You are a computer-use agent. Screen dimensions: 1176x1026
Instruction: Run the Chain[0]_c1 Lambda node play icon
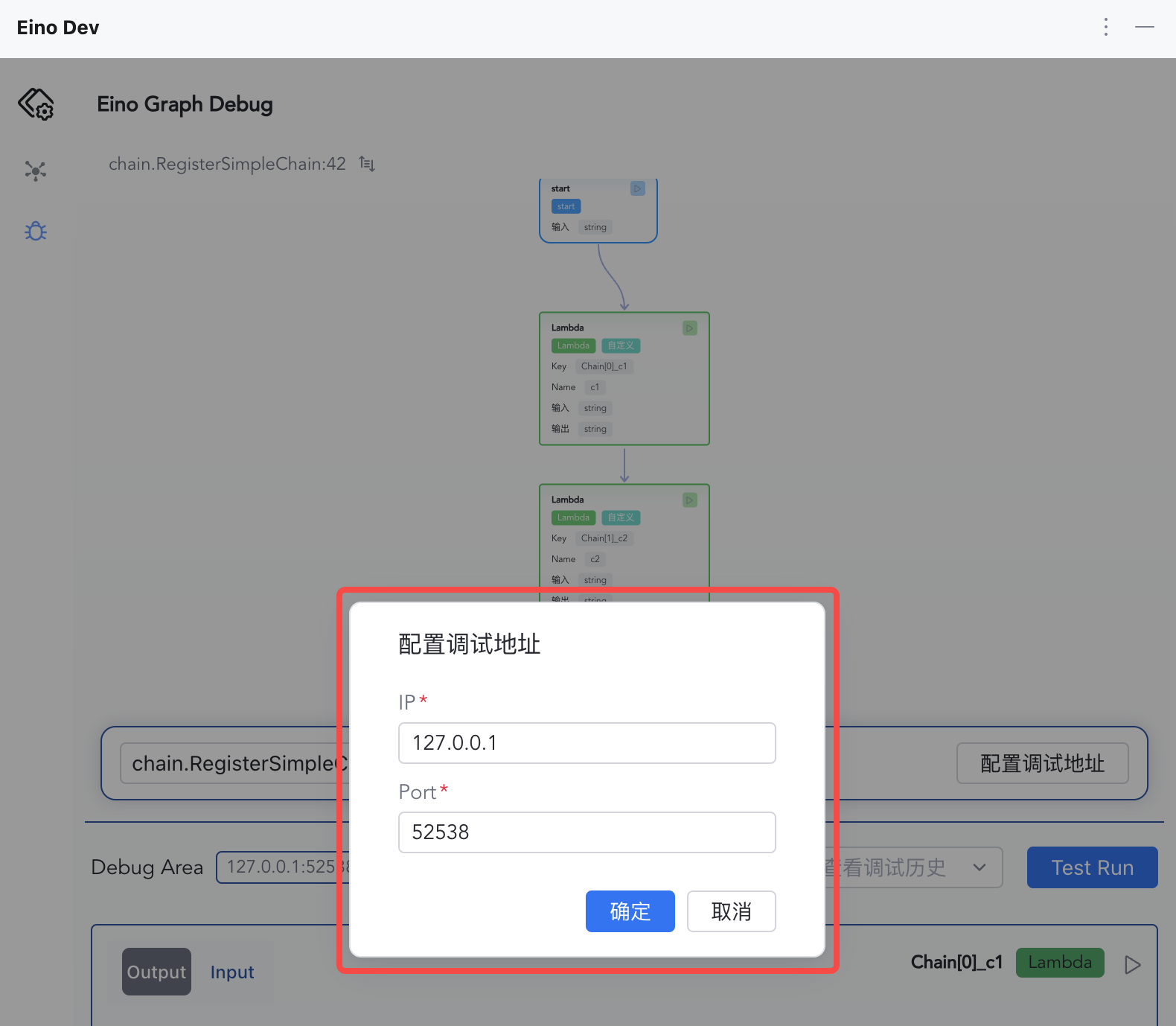[x=690, y=328]
